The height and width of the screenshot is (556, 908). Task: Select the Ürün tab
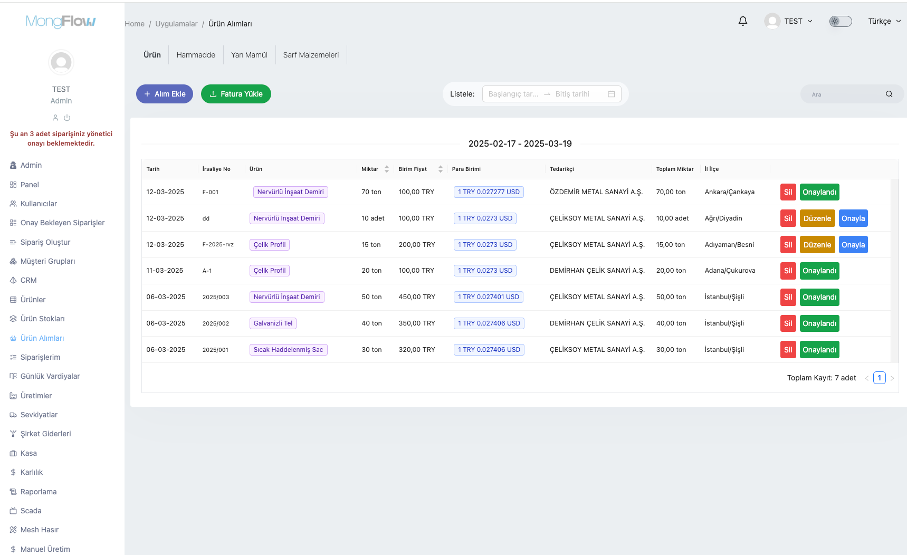(152, 54)
